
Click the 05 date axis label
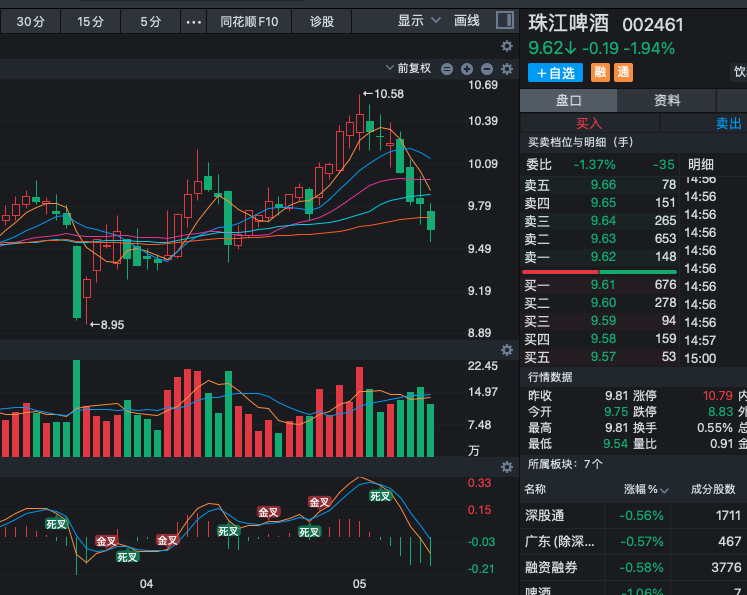tap(360, 584)
